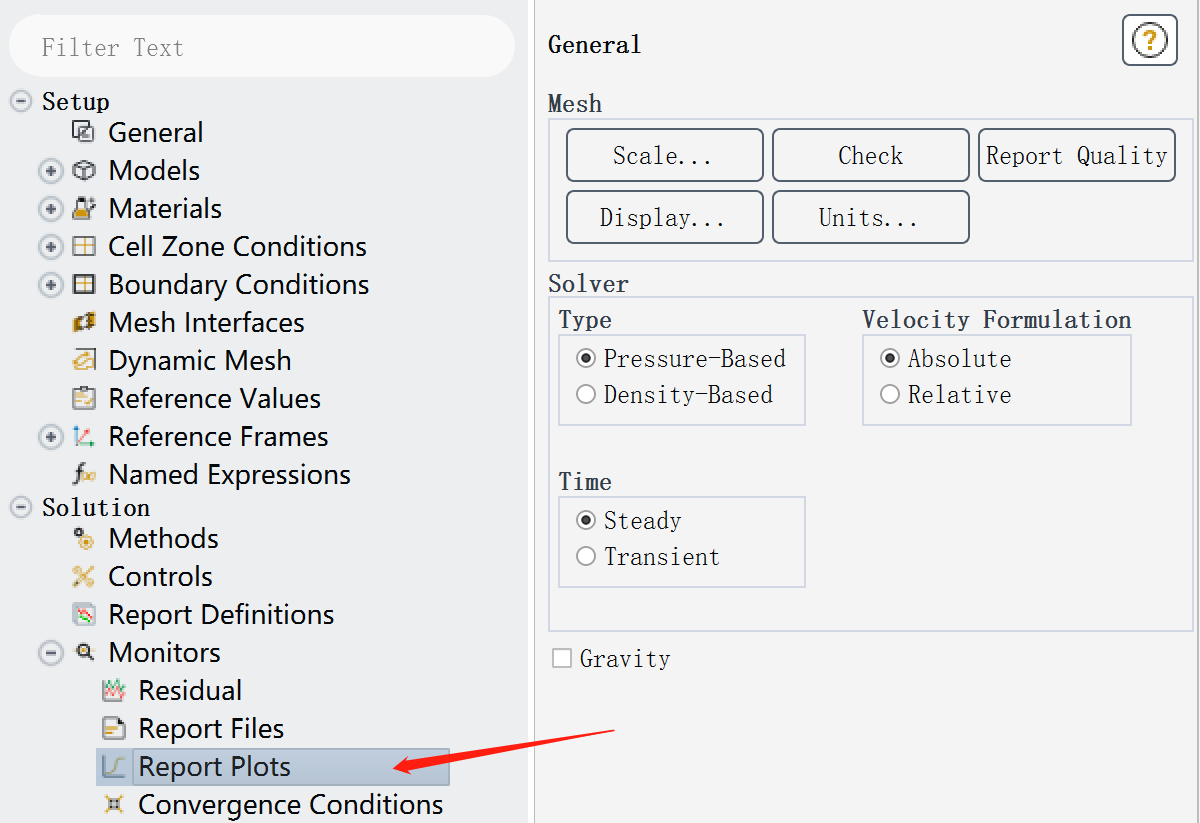This screenshot has height=823, width=1200.
Task: Enable the Gravity checkbox
Action: (562, 658)
